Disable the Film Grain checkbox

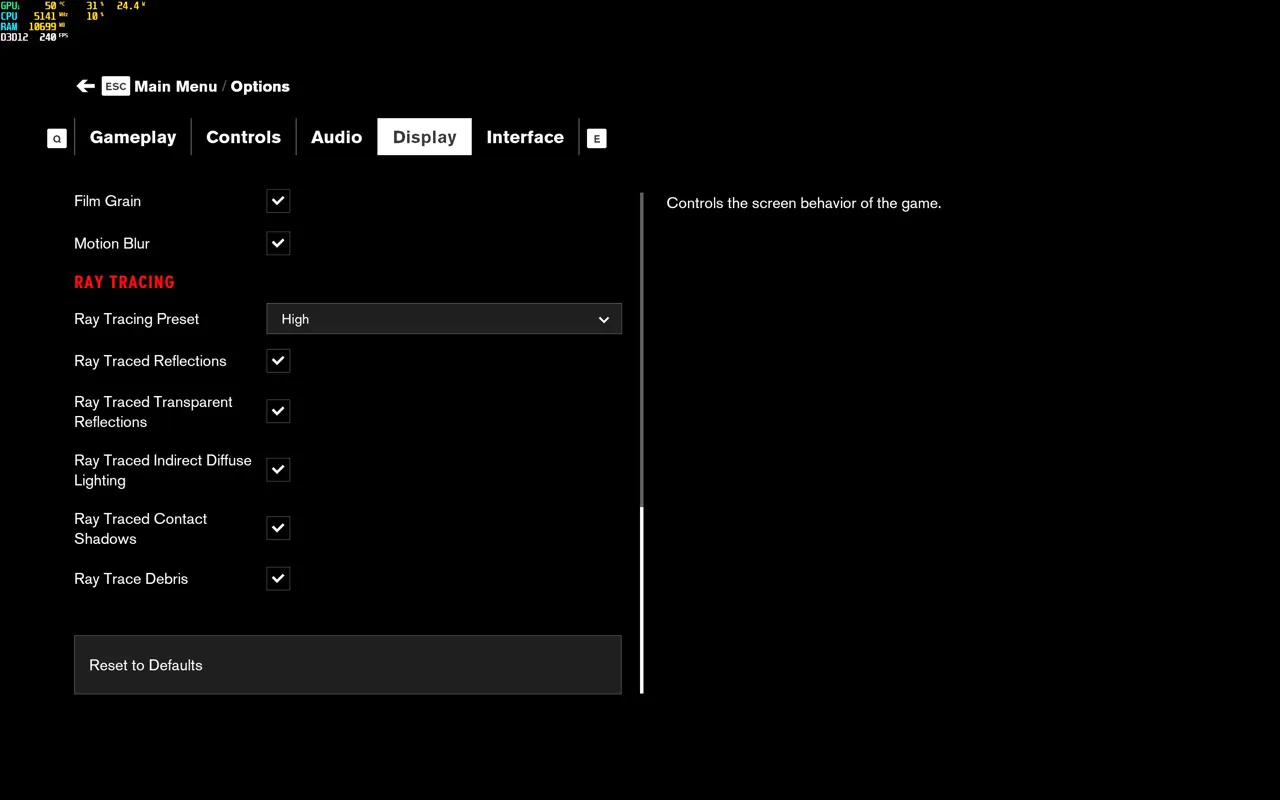[278, 201]
